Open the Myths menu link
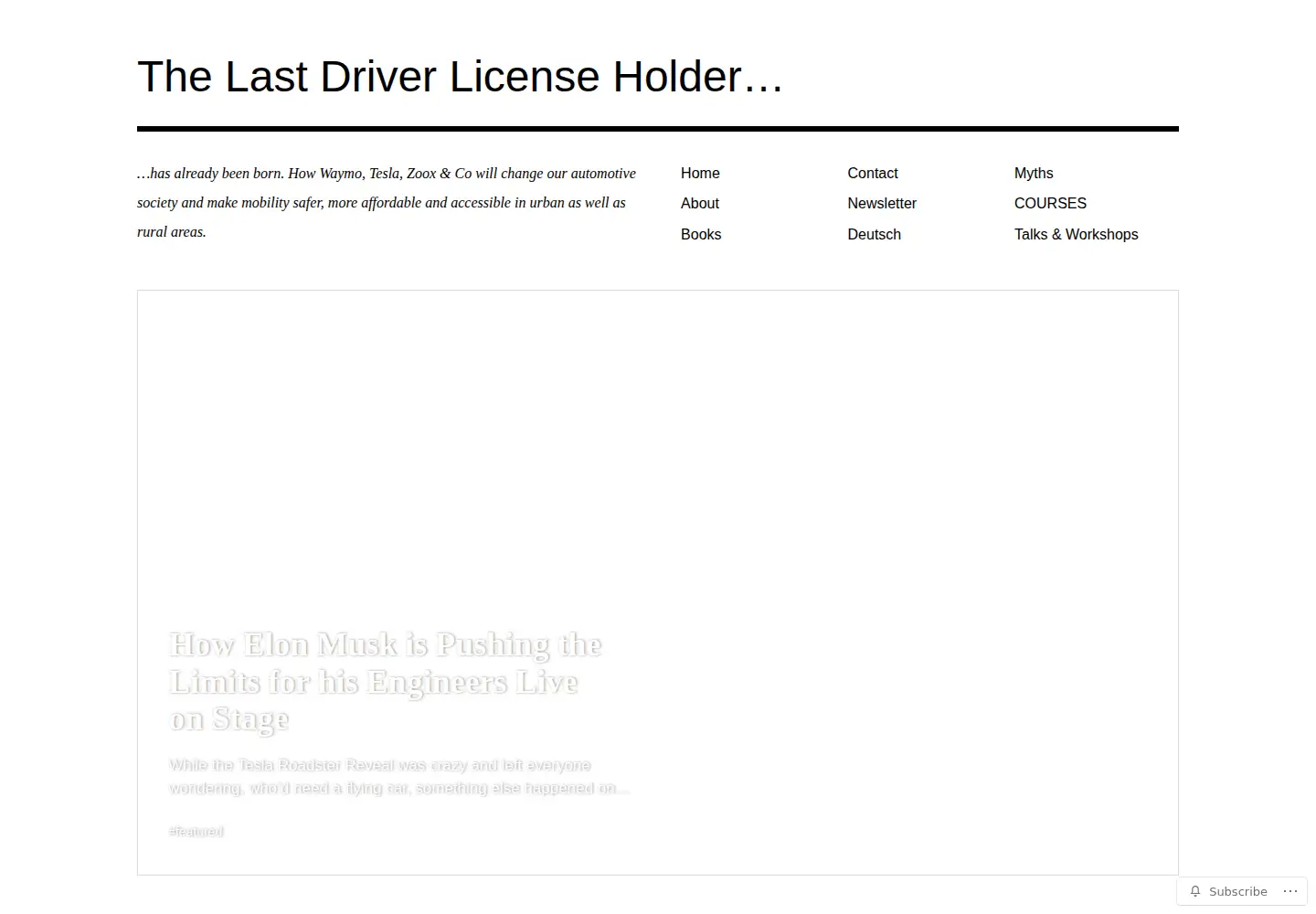The image size is (1316, 914). coord(1034,173)
